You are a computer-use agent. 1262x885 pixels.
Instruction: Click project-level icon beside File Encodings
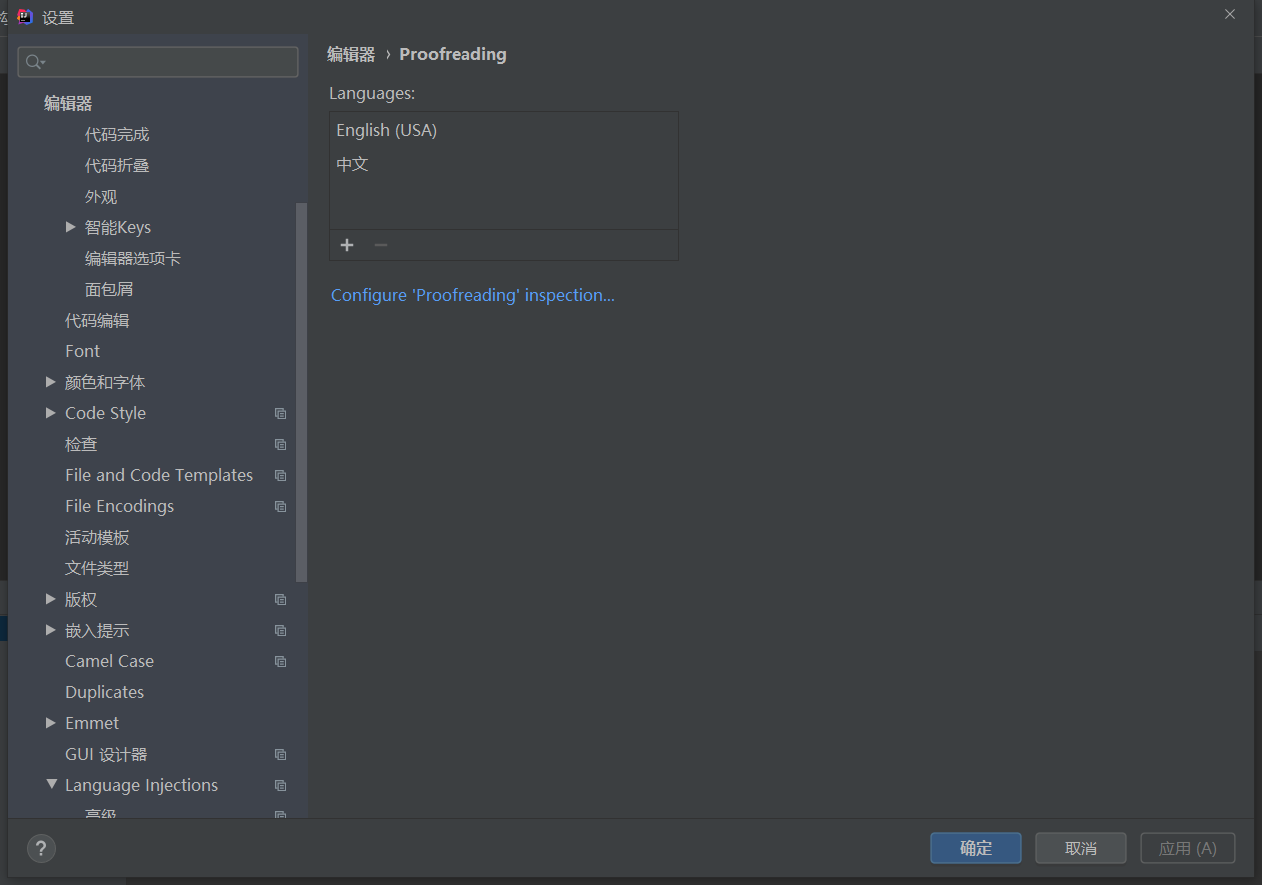click(281, 507)
